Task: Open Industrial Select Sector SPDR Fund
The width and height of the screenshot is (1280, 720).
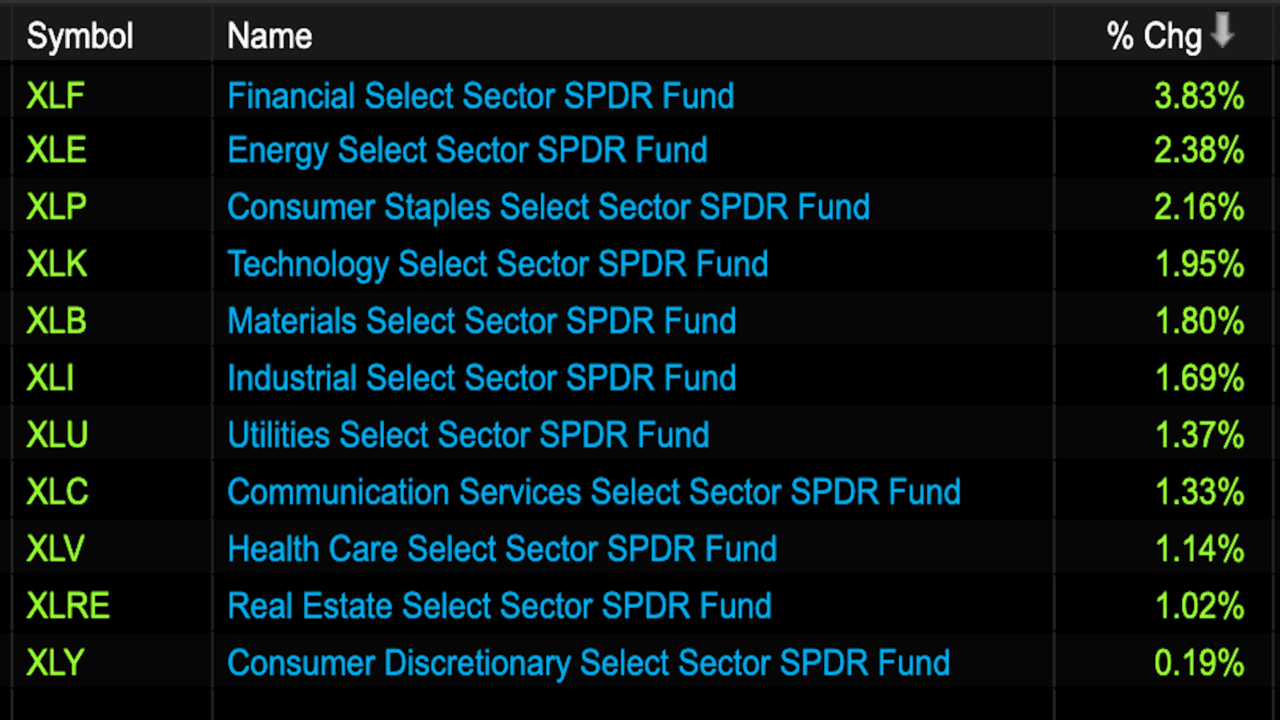Action: pyautogui.click(x=481, y=378)
